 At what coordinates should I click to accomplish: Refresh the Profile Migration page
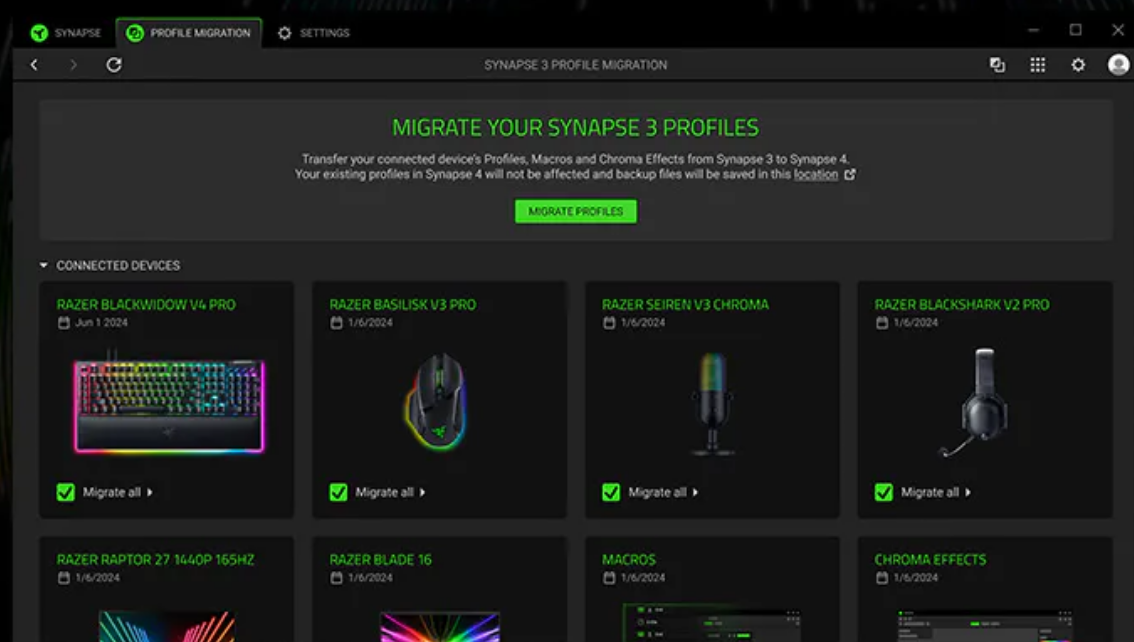coord(114,64)
